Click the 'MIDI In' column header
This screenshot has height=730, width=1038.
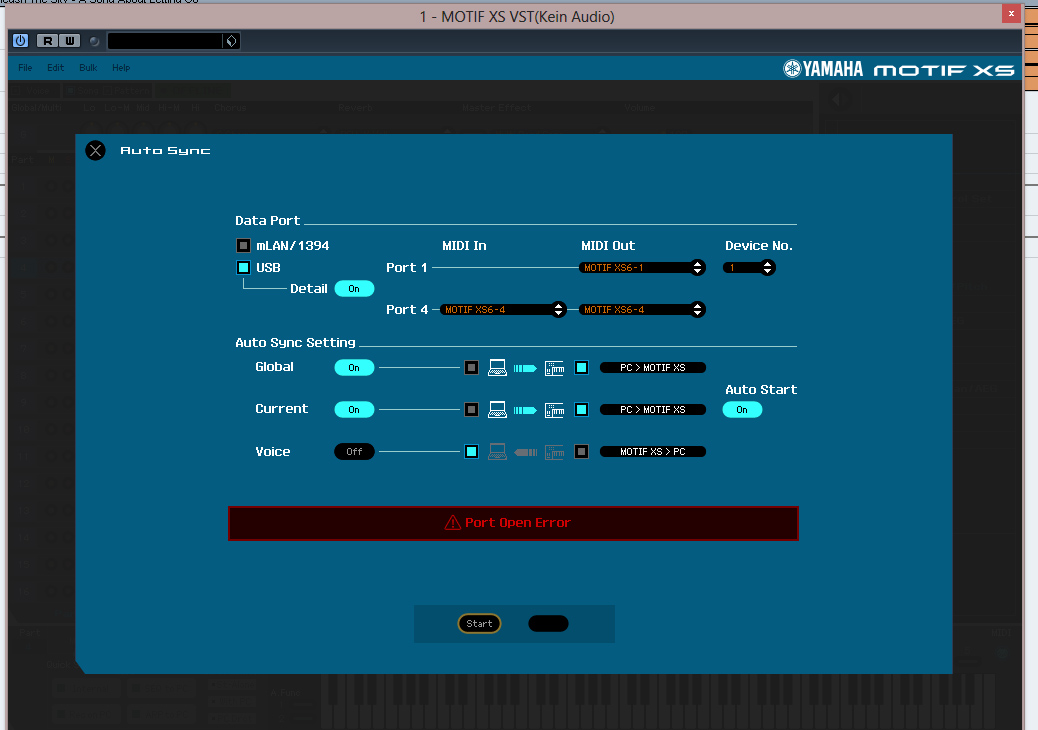coord(464,246)
